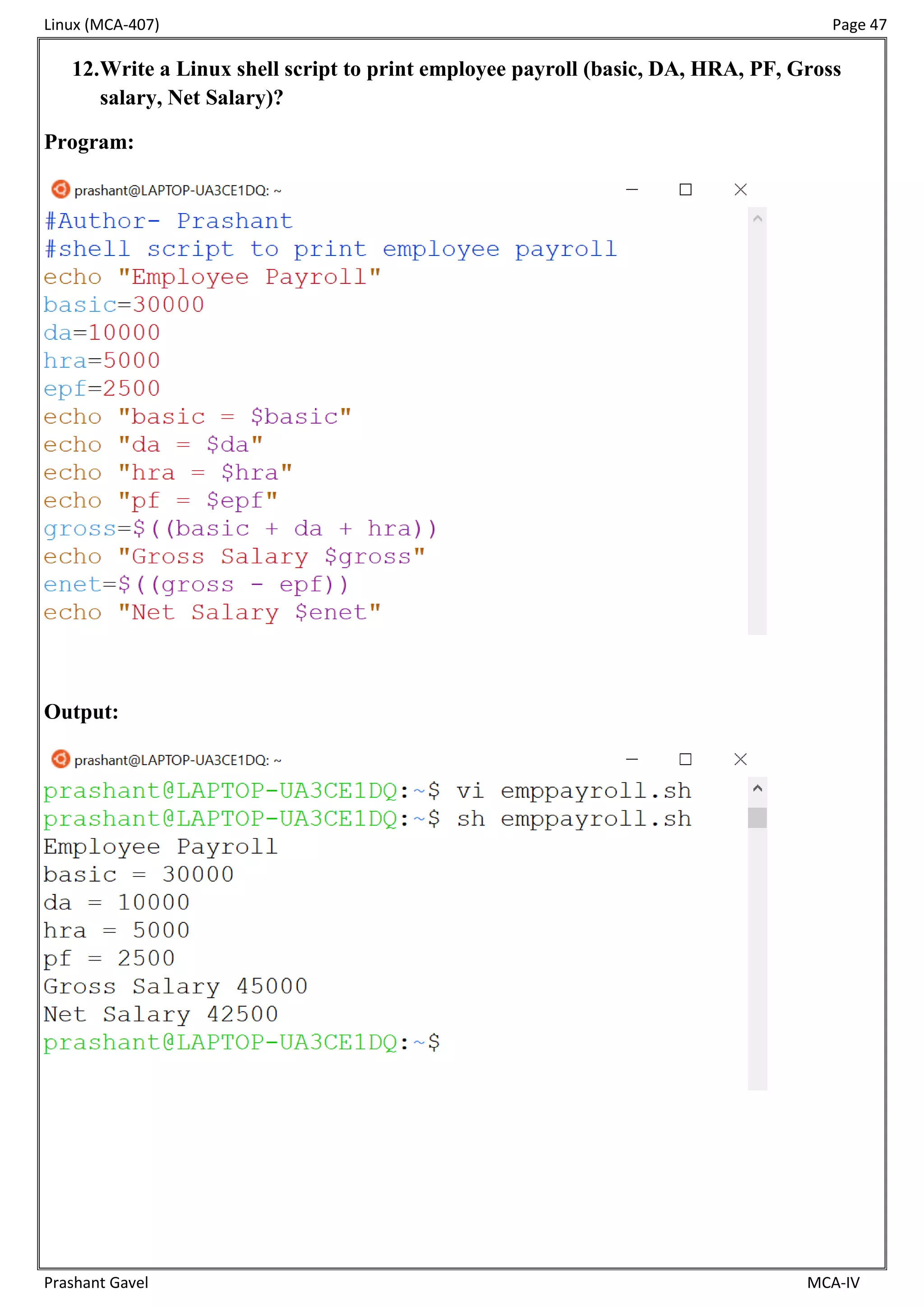
Task: Click the 'Program:' heading
Action: click(89, 142)
